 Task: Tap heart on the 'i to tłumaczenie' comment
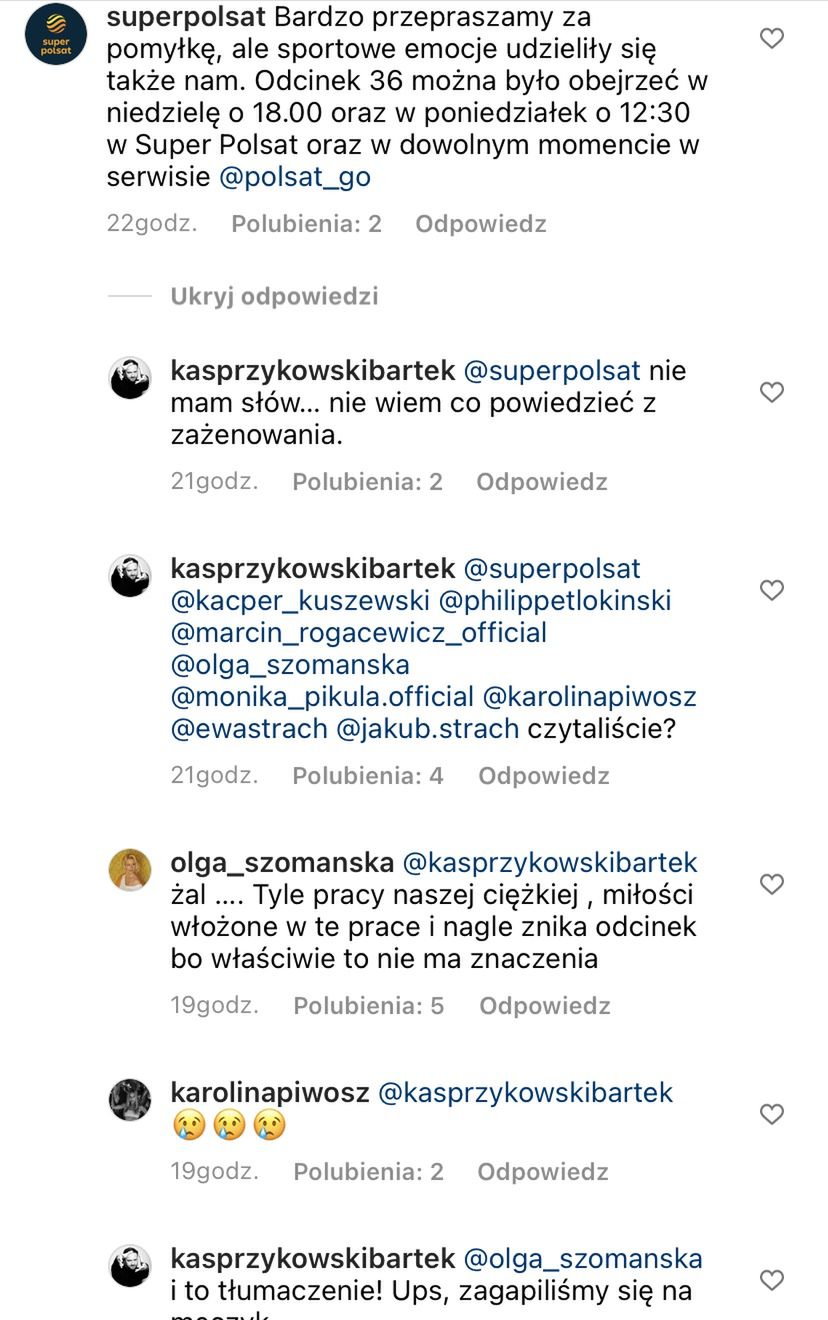pyautogui.click(x=772, y=1280)
